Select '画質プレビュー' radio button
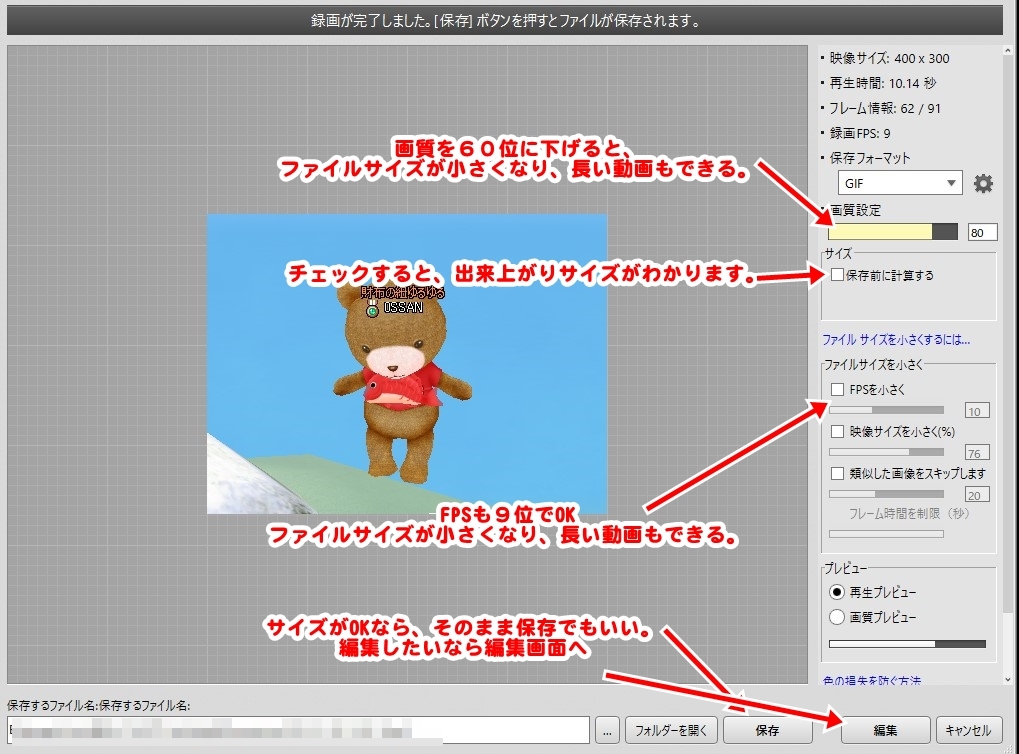 pyautogui.click(x=837, y=617)
